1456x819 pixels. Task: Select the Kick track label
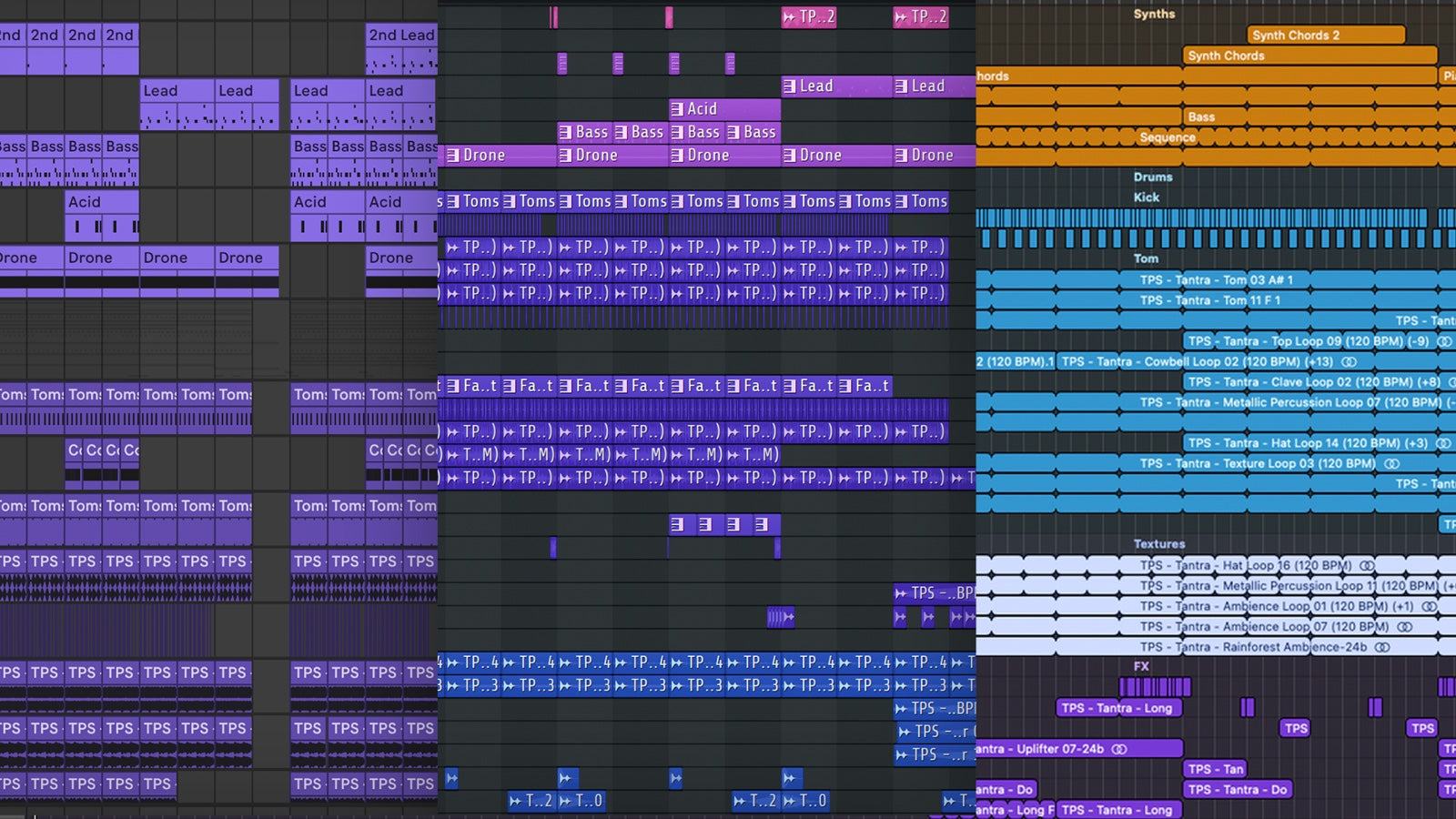1147,197
